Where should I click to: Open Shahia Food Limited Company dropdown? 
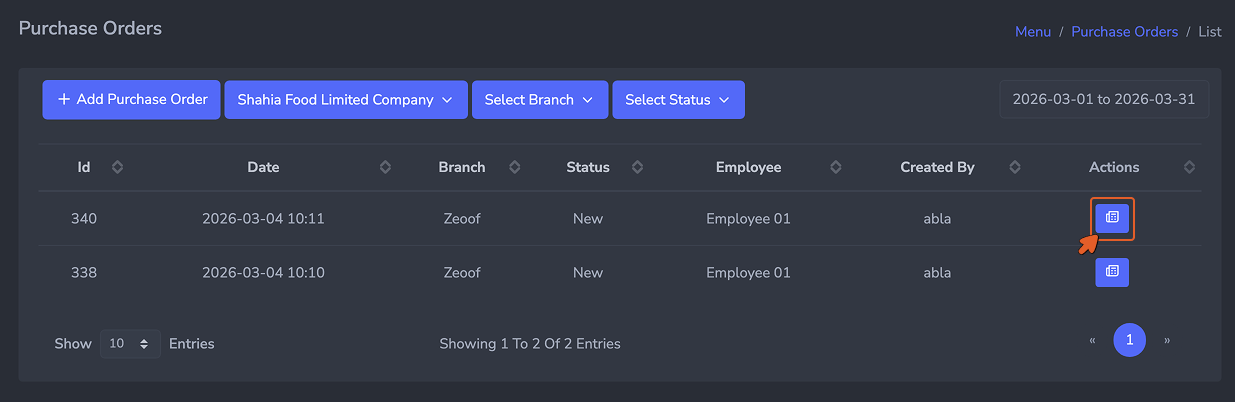[x=346, y=100]
